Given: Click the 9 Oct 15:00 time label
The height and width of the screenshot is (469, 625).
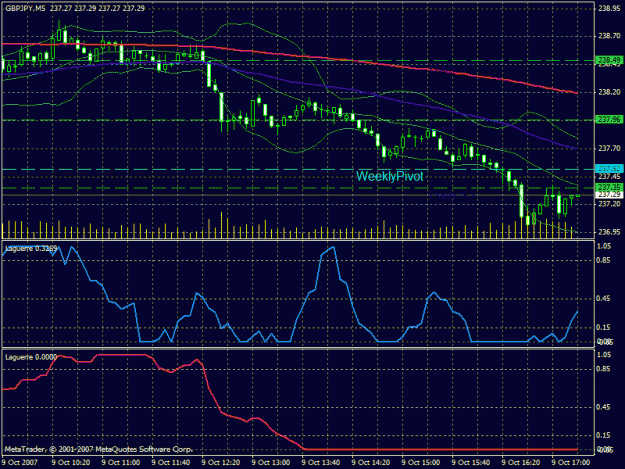Looking at the screenshot, I should tap(421, 462).
